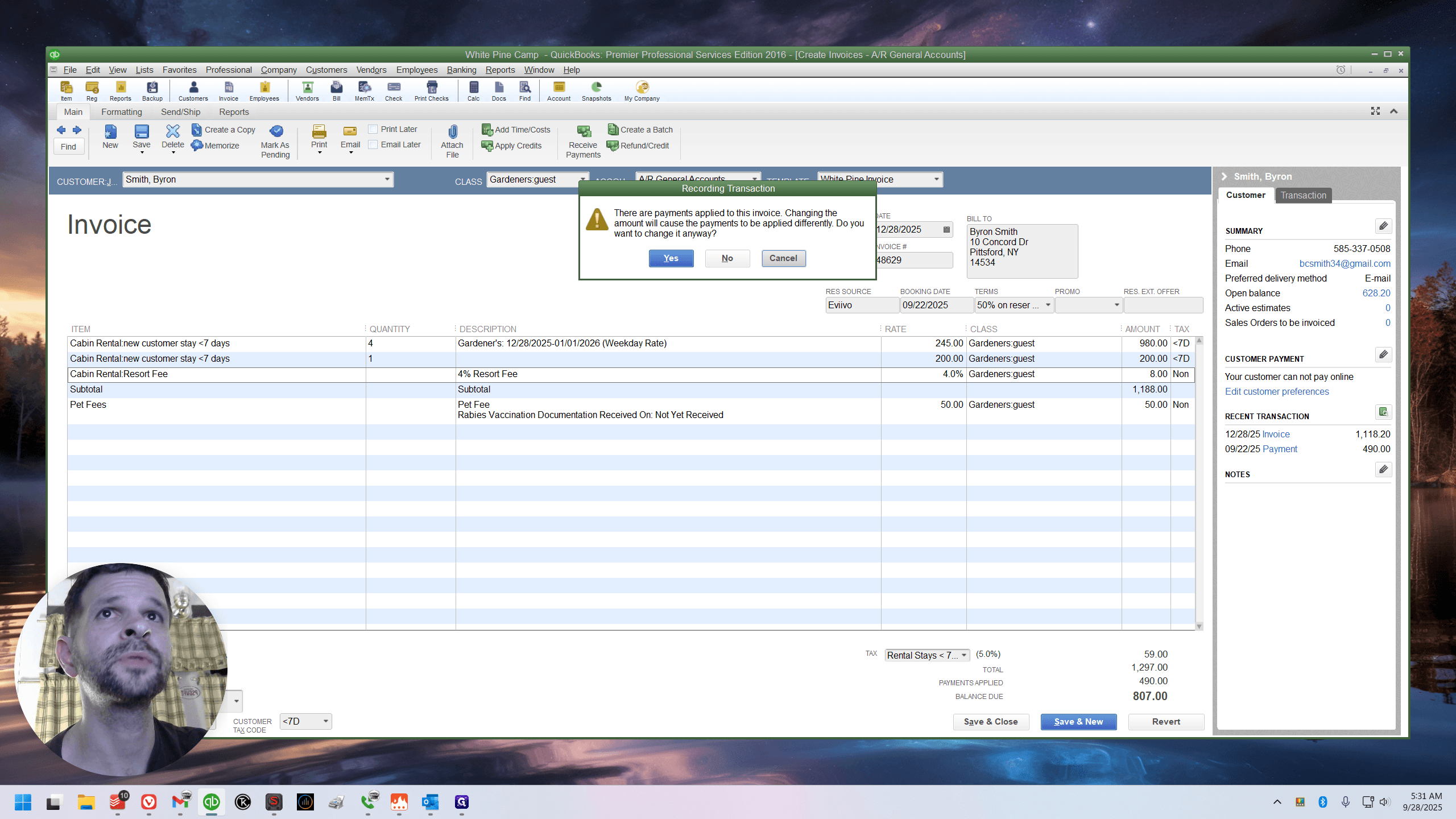Screen dimensions: 1456x819
Task: Edit the Notes section pencil icon
Action: (x=1384, y=469)
